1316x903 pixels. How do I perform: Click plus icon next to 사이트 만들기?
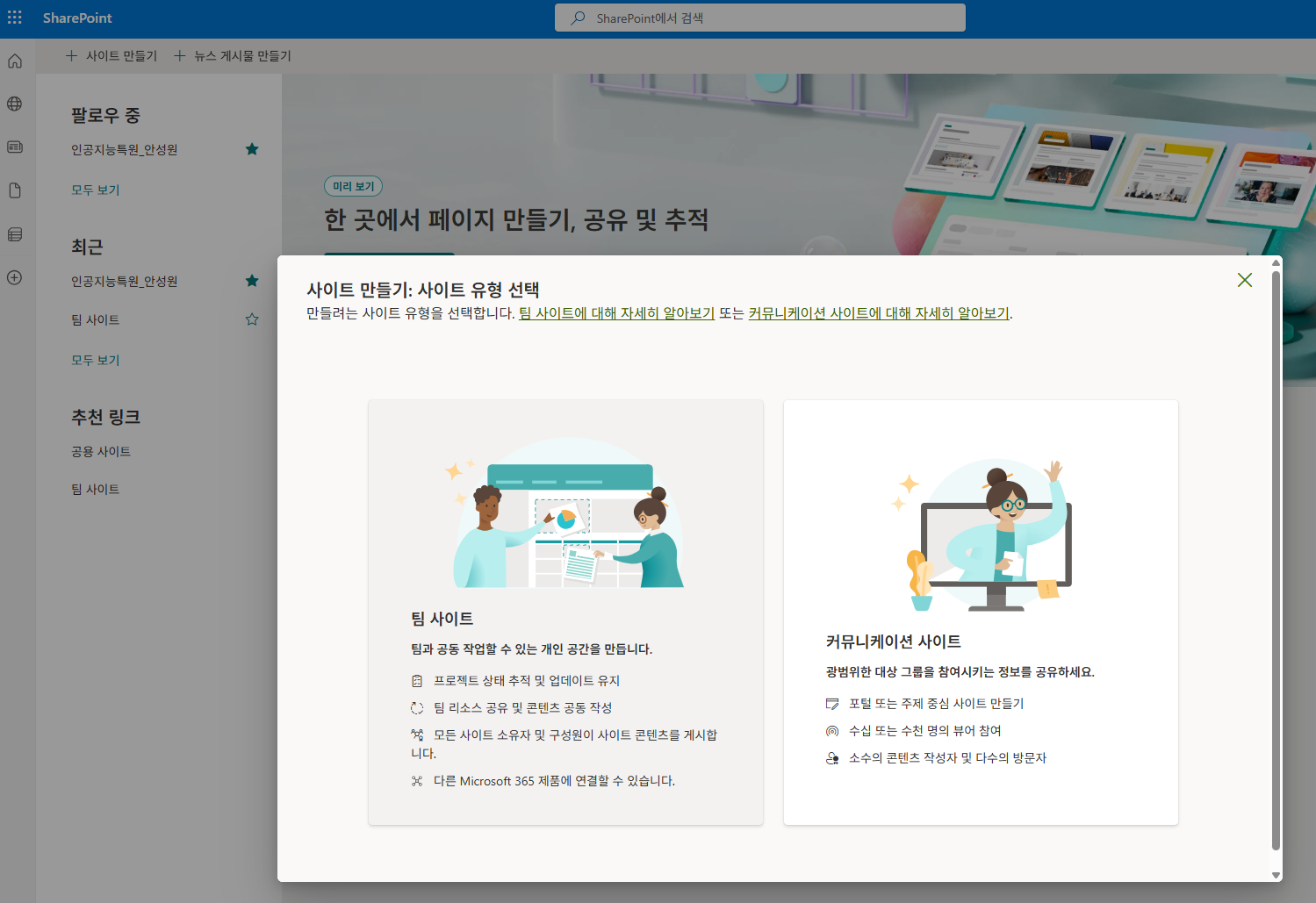pos(72,55)
